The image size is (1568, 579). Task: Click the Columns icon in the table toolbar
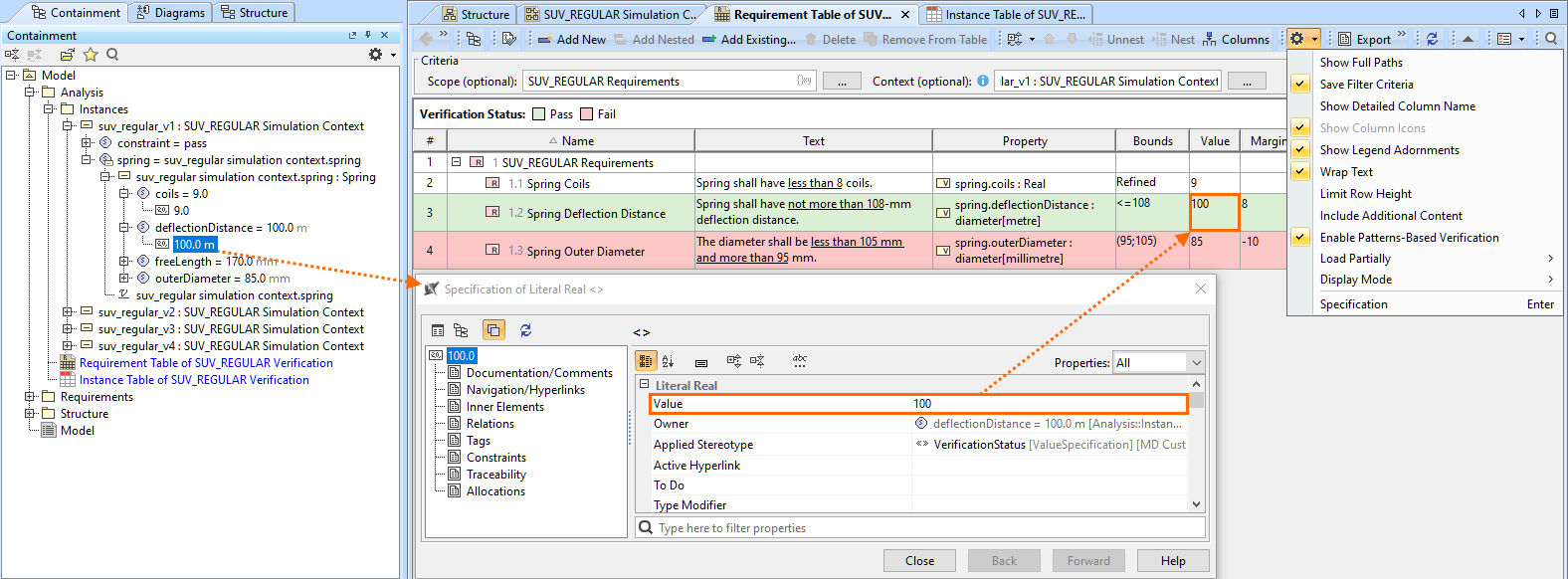(x=1210, y=39)
